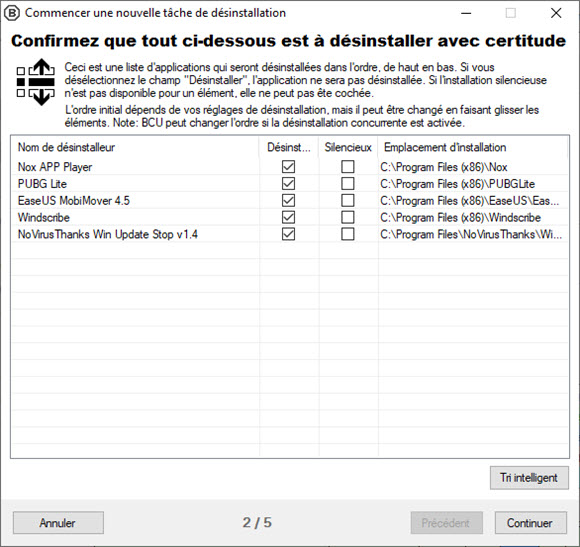The width and height of the screenshot is (580, 547).
Task: Uncheck Désinstaller for PUBG Lite
Action: (288, 183)
